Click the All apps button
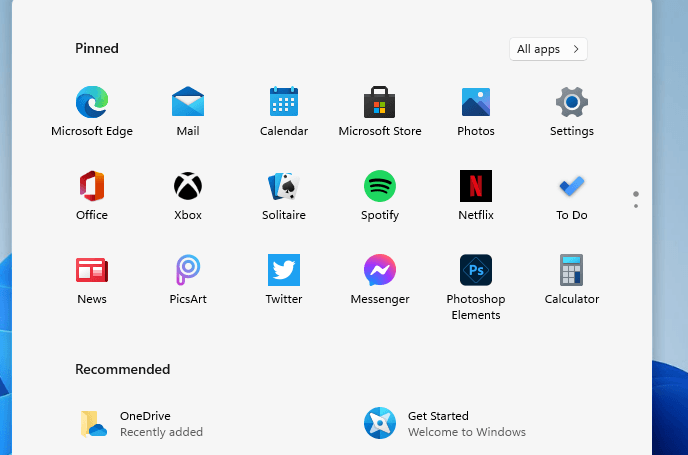The width and height of the screenshot is (688, 455). (548, 49)
